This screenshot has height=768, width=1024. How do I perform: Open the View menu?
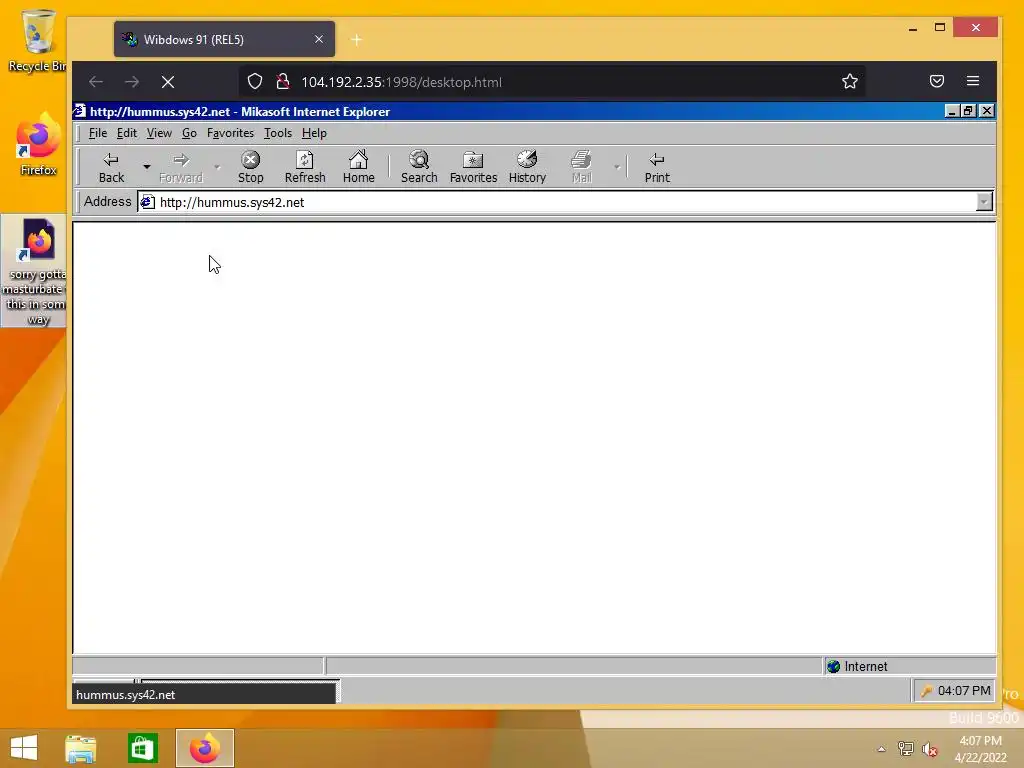point(159,133)
